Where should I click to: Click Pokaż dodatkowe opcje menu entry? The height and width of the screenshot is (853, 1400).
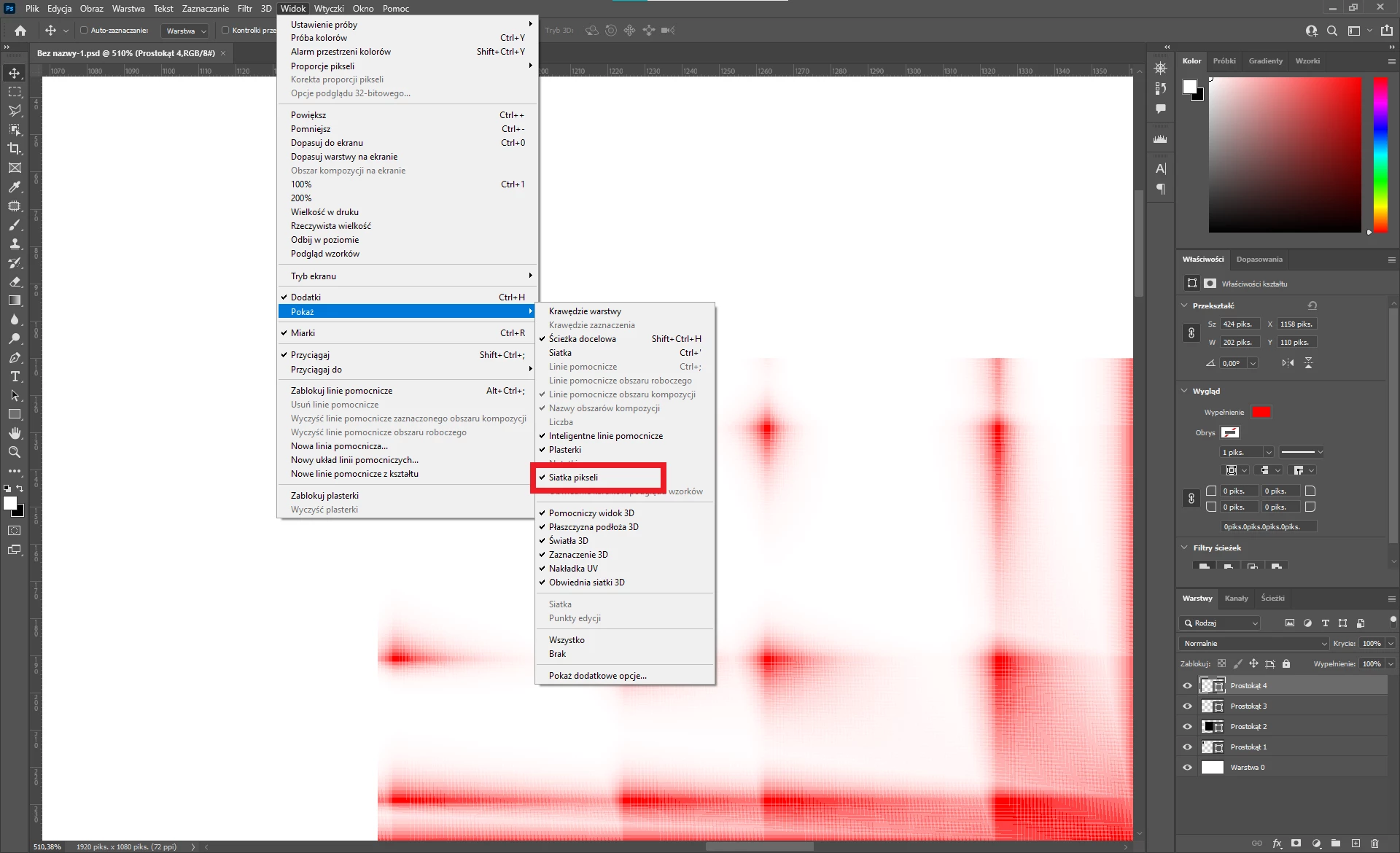tap(597, 676)
